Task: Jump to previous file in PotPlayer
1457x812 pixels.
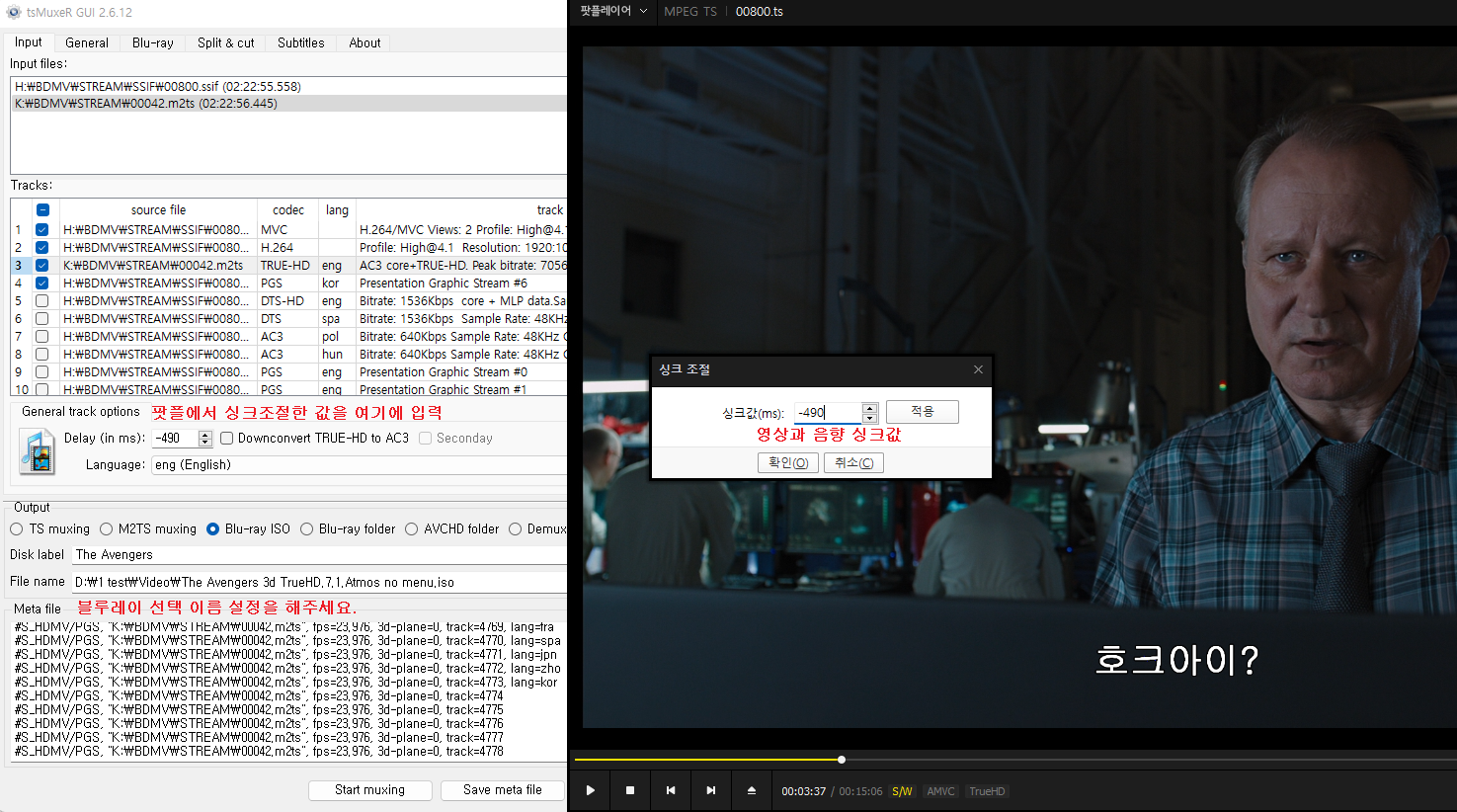Action: tap(671, 790)
